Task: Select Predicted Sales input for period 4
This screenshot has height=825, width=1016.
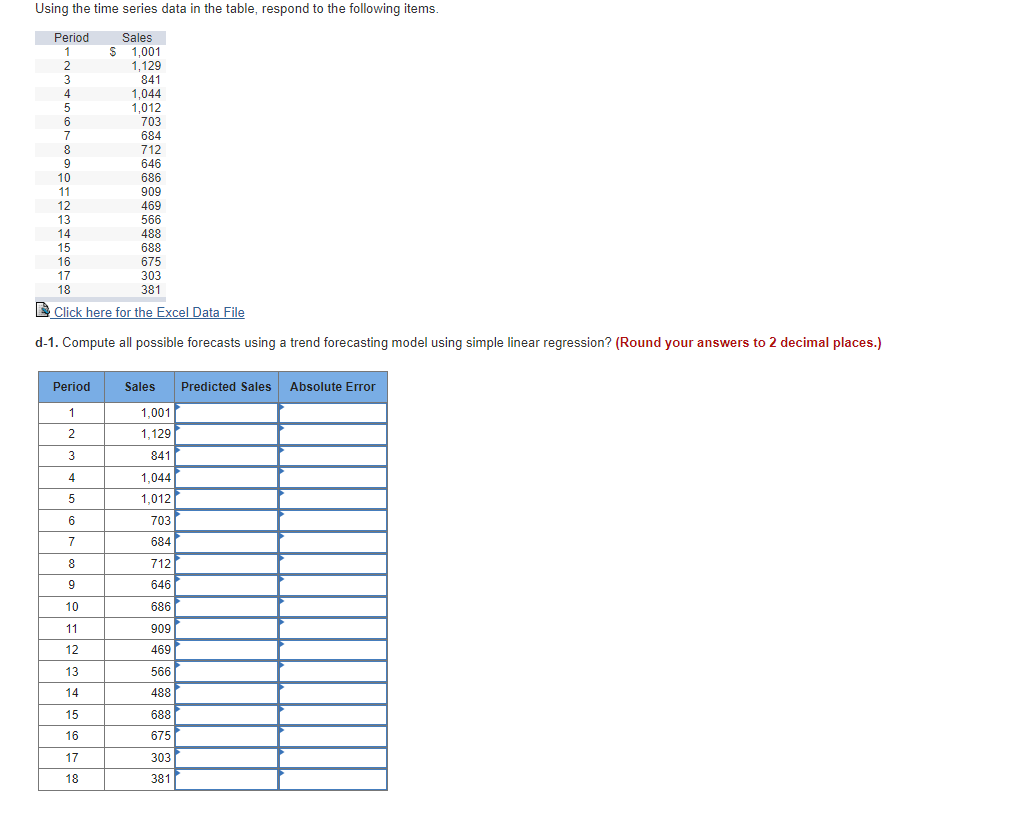Action: pyautogui.click(x=227, y=478)
